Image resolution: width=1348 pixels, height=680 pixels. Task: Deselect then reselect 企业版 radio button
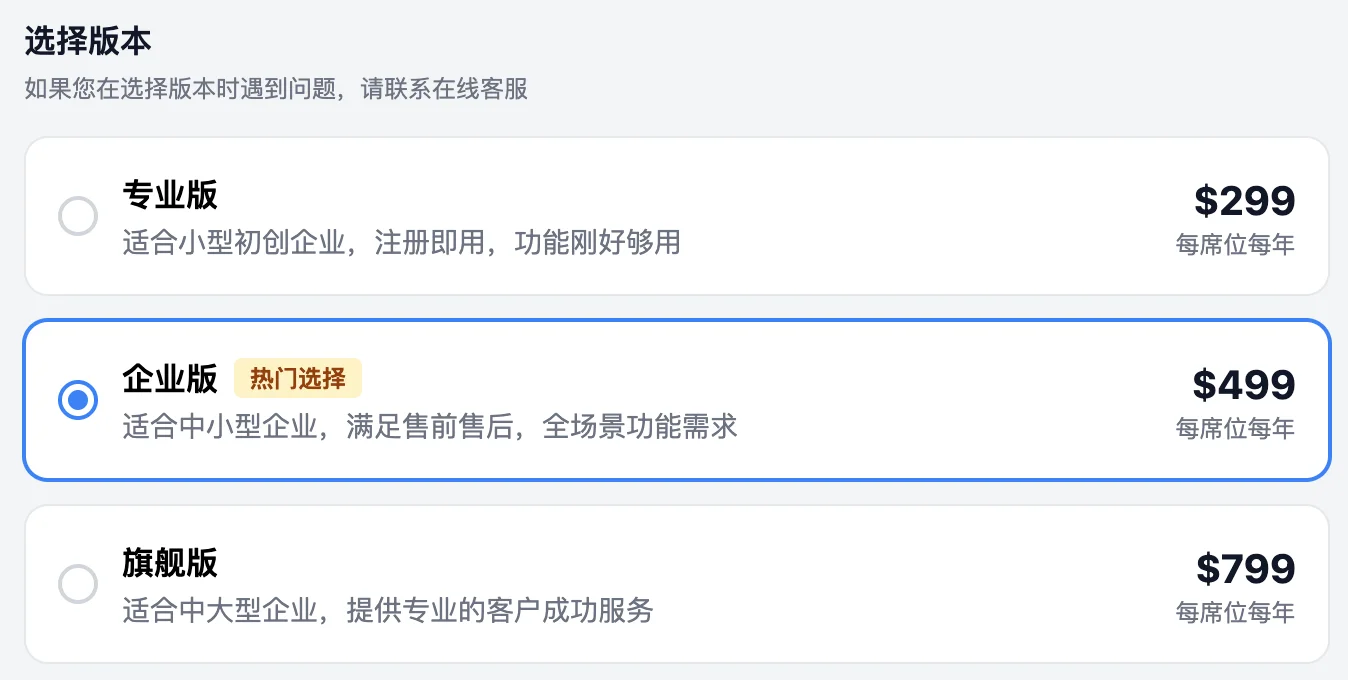click(78, 400)
